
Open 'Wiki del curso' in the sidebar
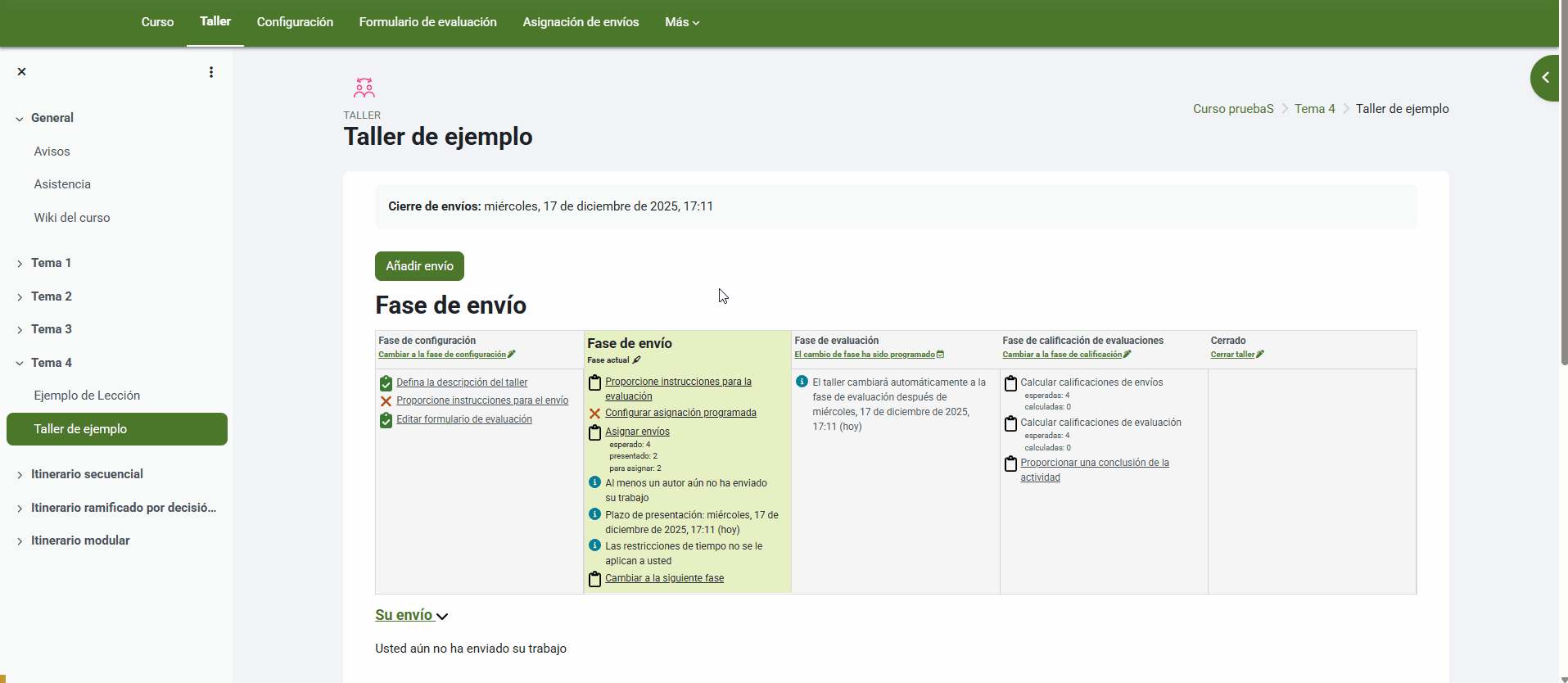pyautogui.click(x=72, y=218)
